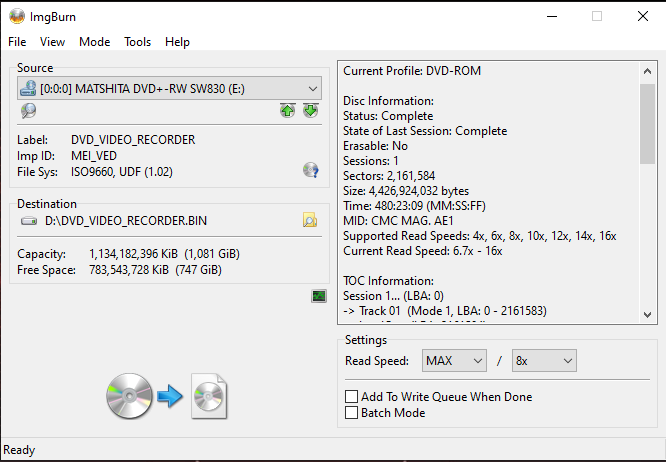This screenshot has height=462, width=666.
Task: Click the Size: 4,426,924,032 bytes line
Action: click(x=406, y=191)
